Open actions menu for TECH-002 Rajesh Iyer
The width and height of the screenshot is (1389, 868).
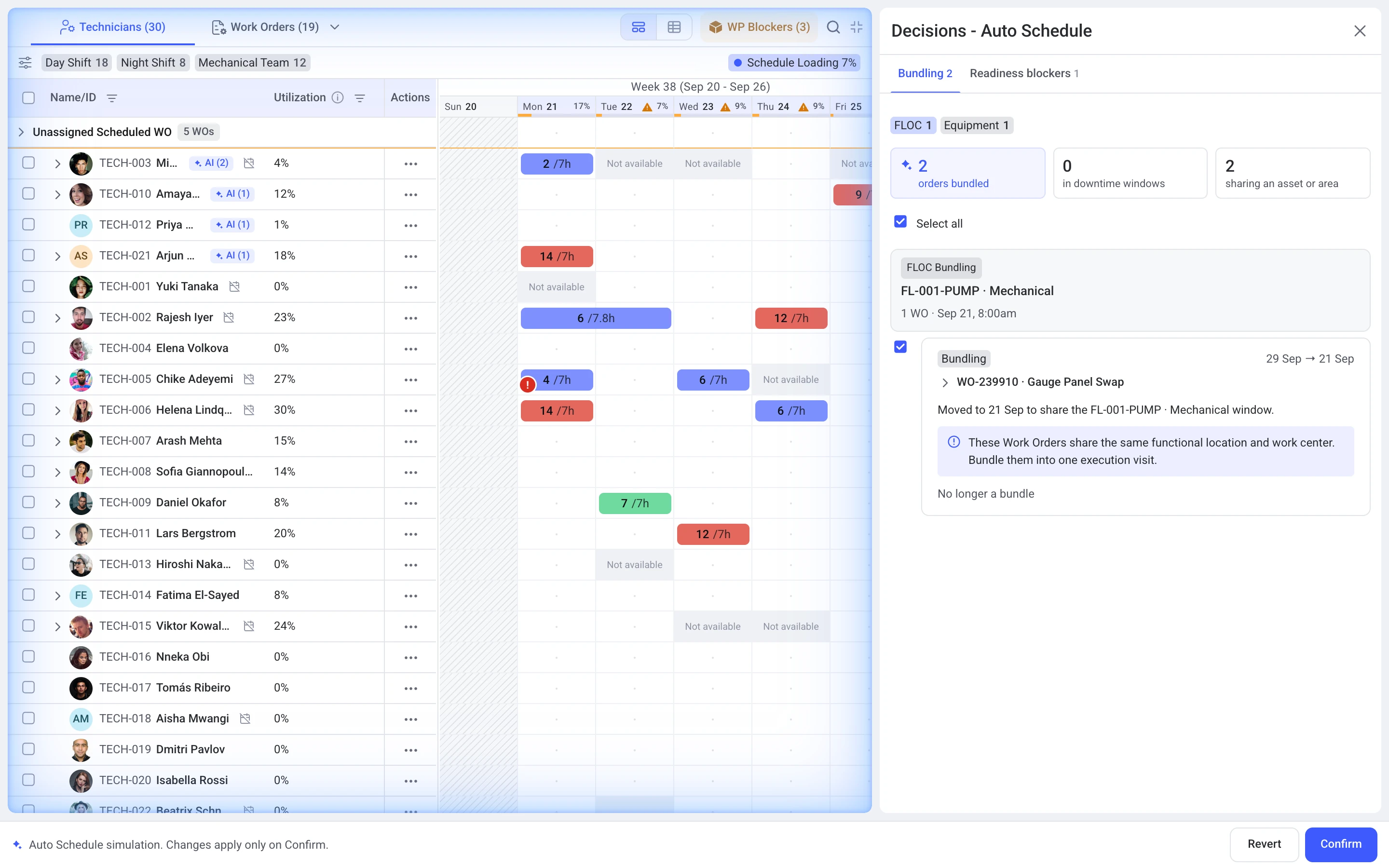[410, 318]
